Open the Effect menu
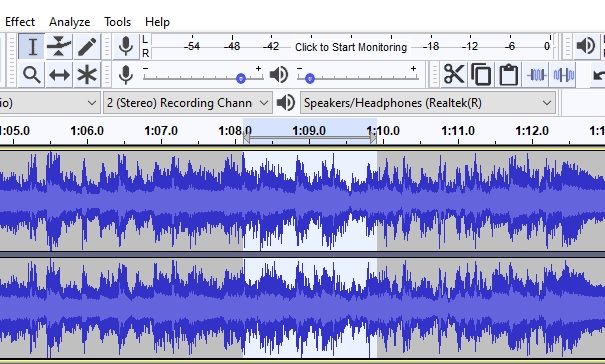The height and width of the screenshot is (364, 605). click(x=20, y=22)
